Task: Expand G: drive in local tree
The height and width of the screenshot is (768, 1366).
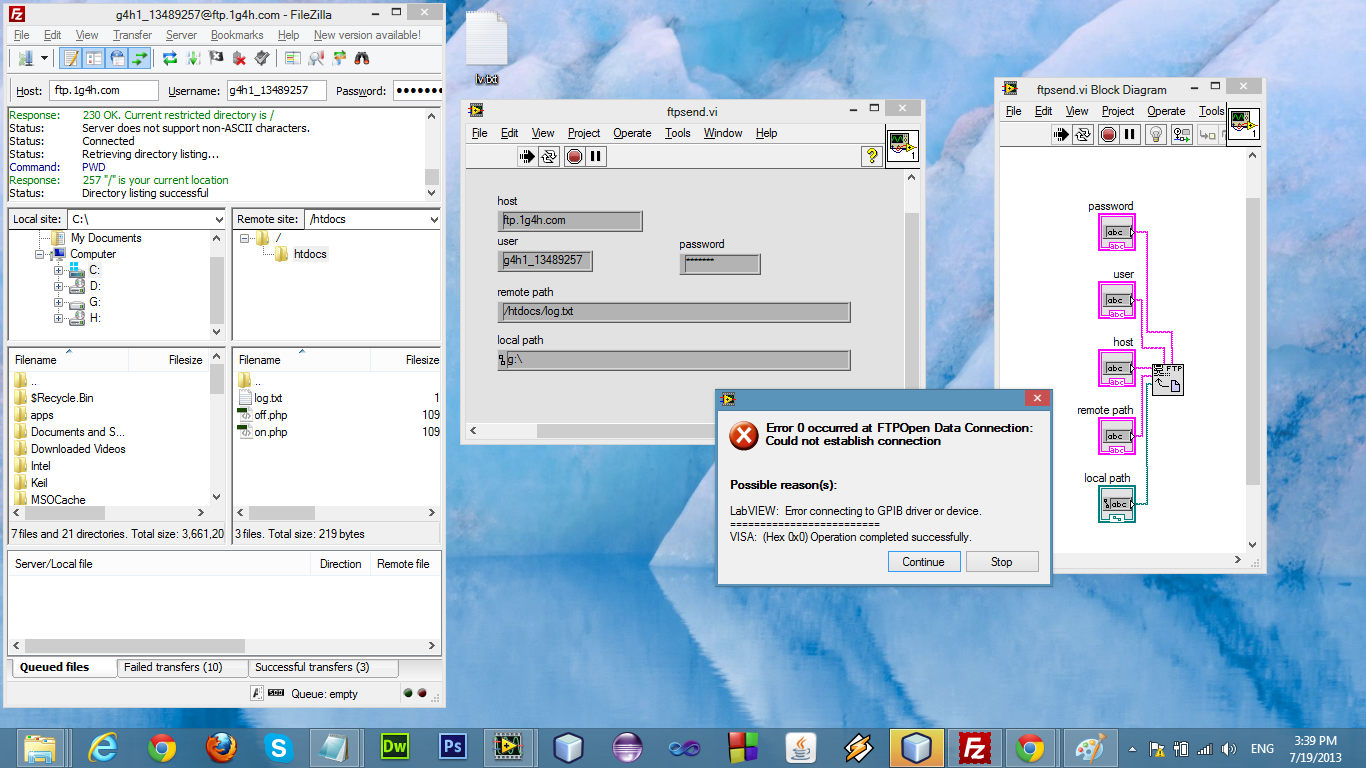Action: (59, 302)
